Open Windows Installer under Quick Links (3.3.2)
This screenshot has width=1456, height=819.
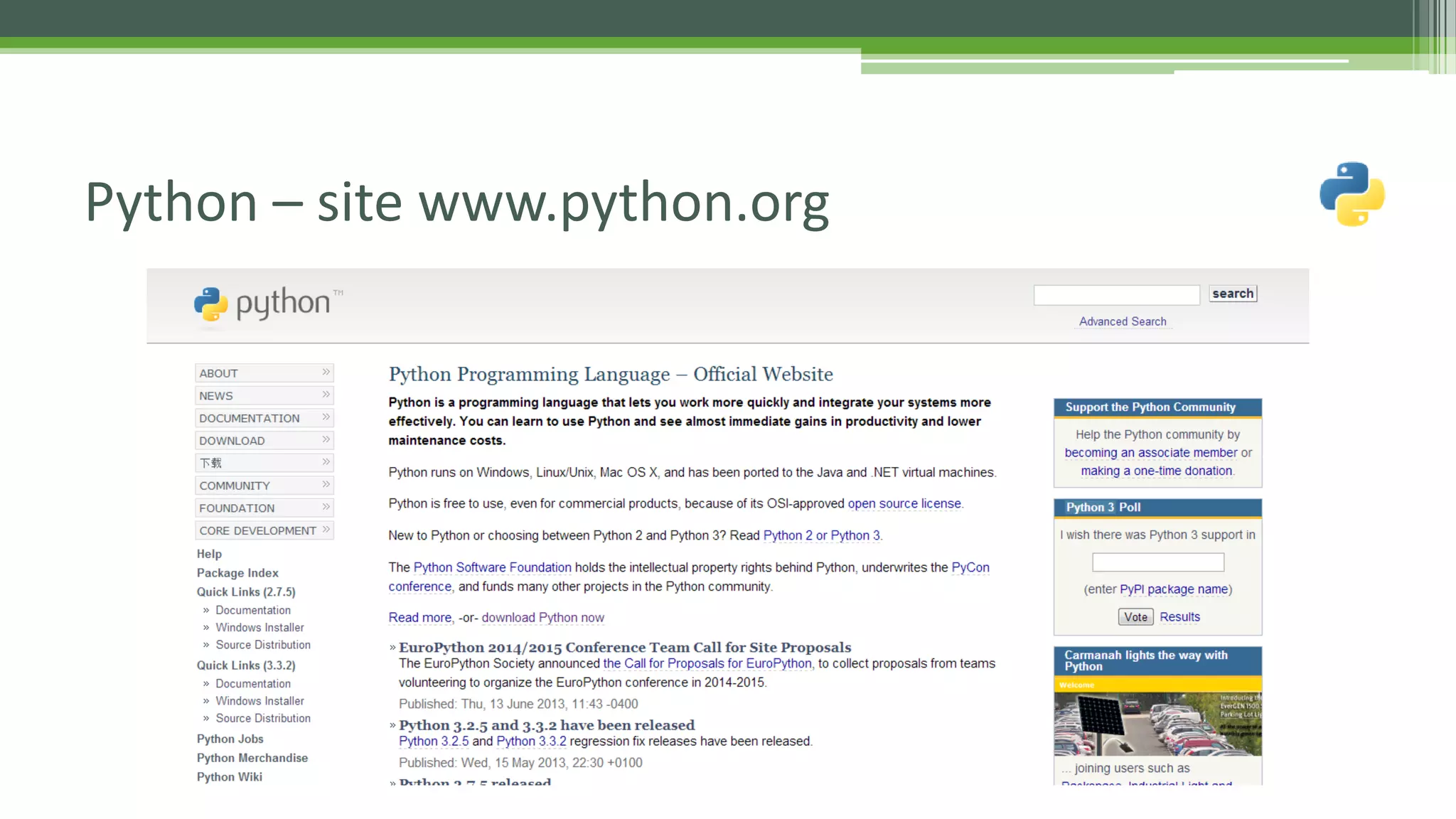click(259, 701)
